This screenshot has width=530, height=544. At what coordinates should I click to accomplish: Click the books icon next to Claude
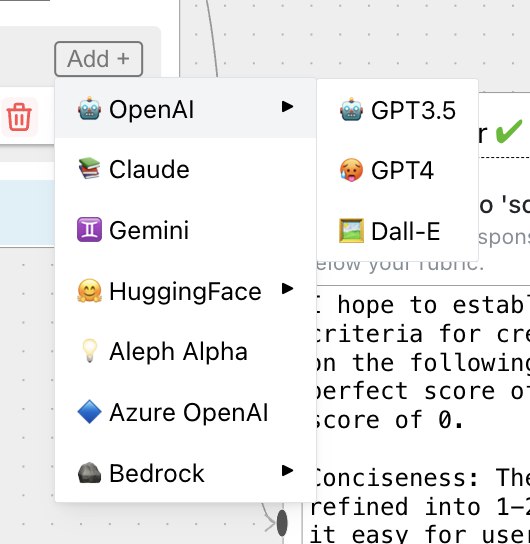tap(89, 169)
